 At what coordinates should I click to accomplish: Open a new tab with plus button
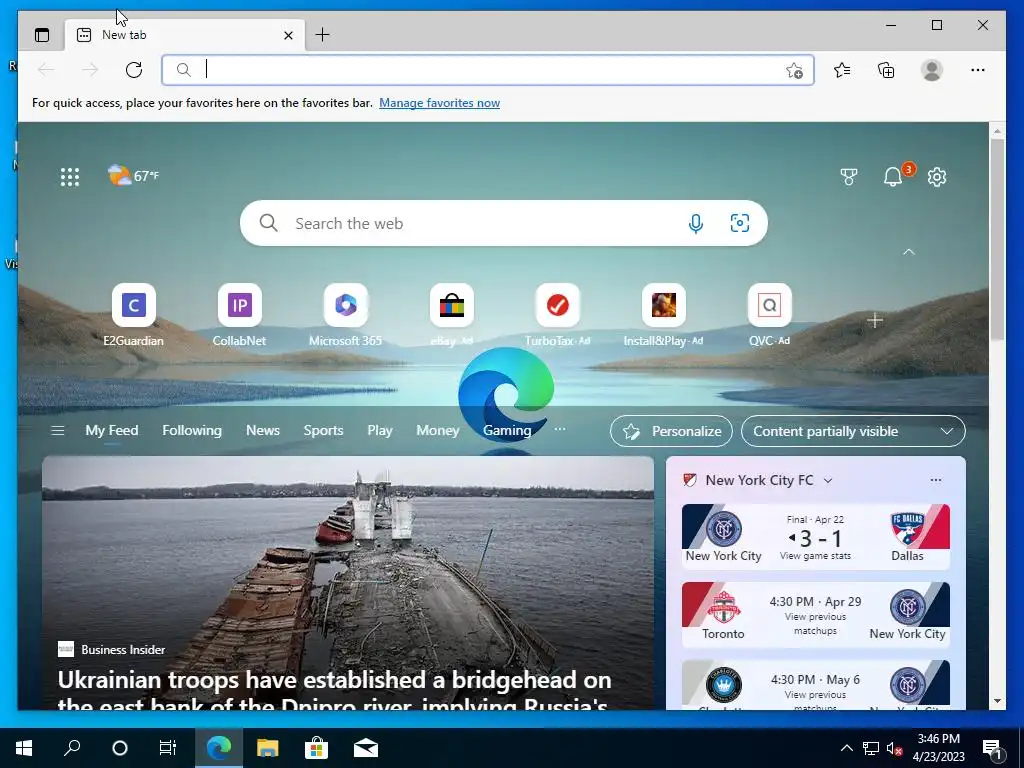pos(323,35)
